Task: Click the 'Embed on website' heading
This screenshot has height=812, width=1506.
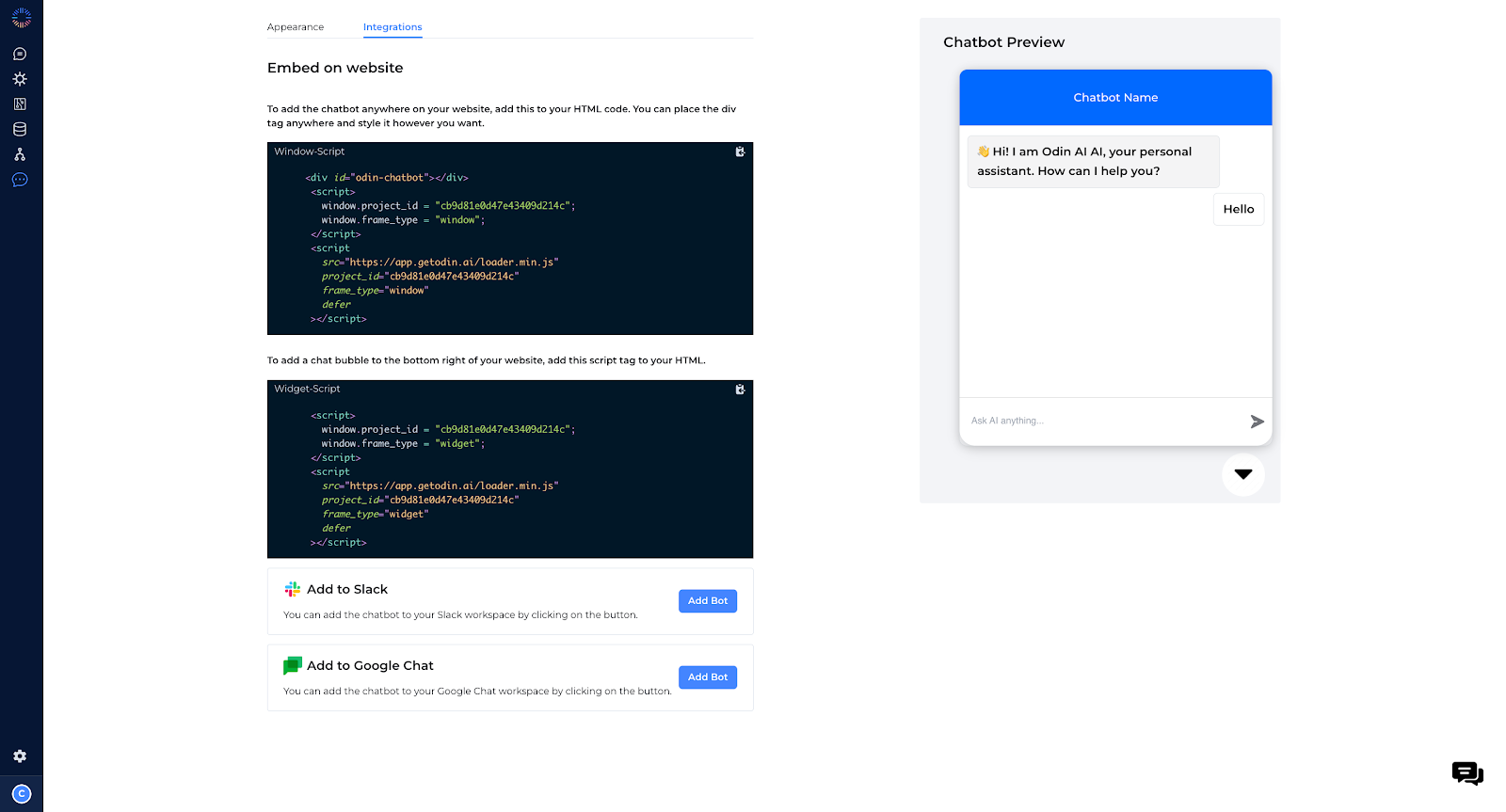Action: point(335,68)
